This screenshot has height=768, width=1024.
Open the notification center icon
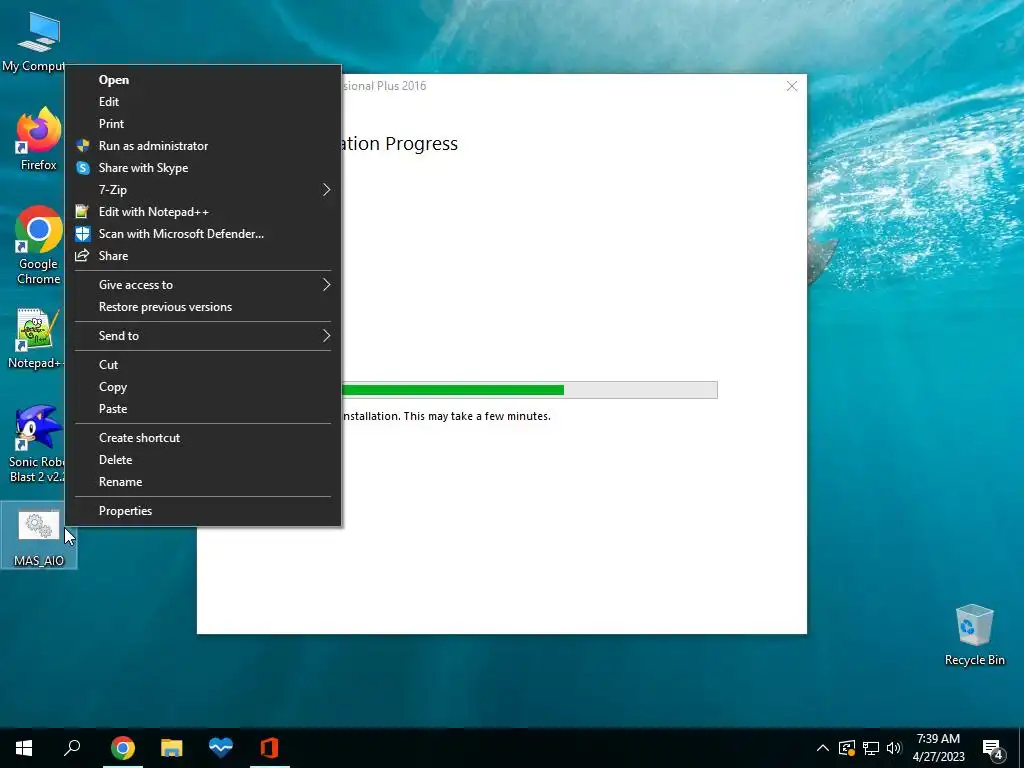(993, 749)
